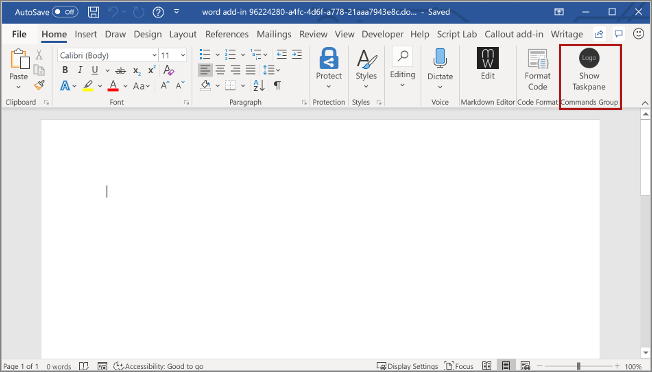Open accessibility checker in status bar
The width and height of the screenshot is (652, 372).
(158, 366)
